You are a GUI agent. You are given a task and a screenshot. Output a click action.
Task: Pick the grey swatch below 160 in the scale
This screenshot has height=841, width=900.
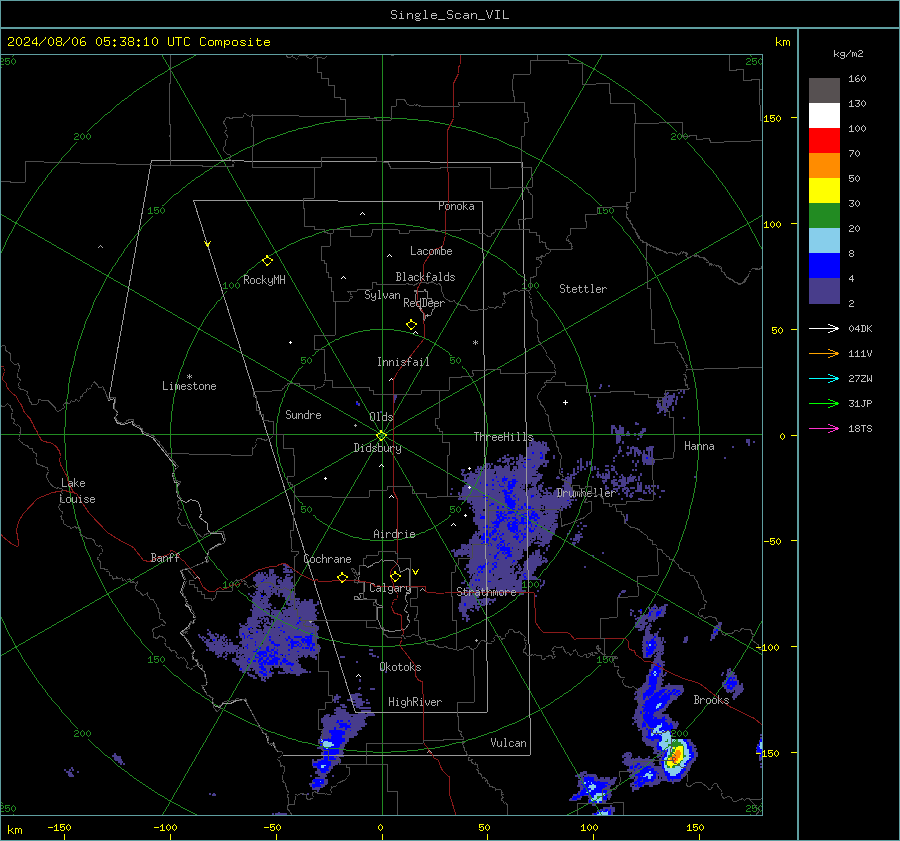(x=824, y=91)
